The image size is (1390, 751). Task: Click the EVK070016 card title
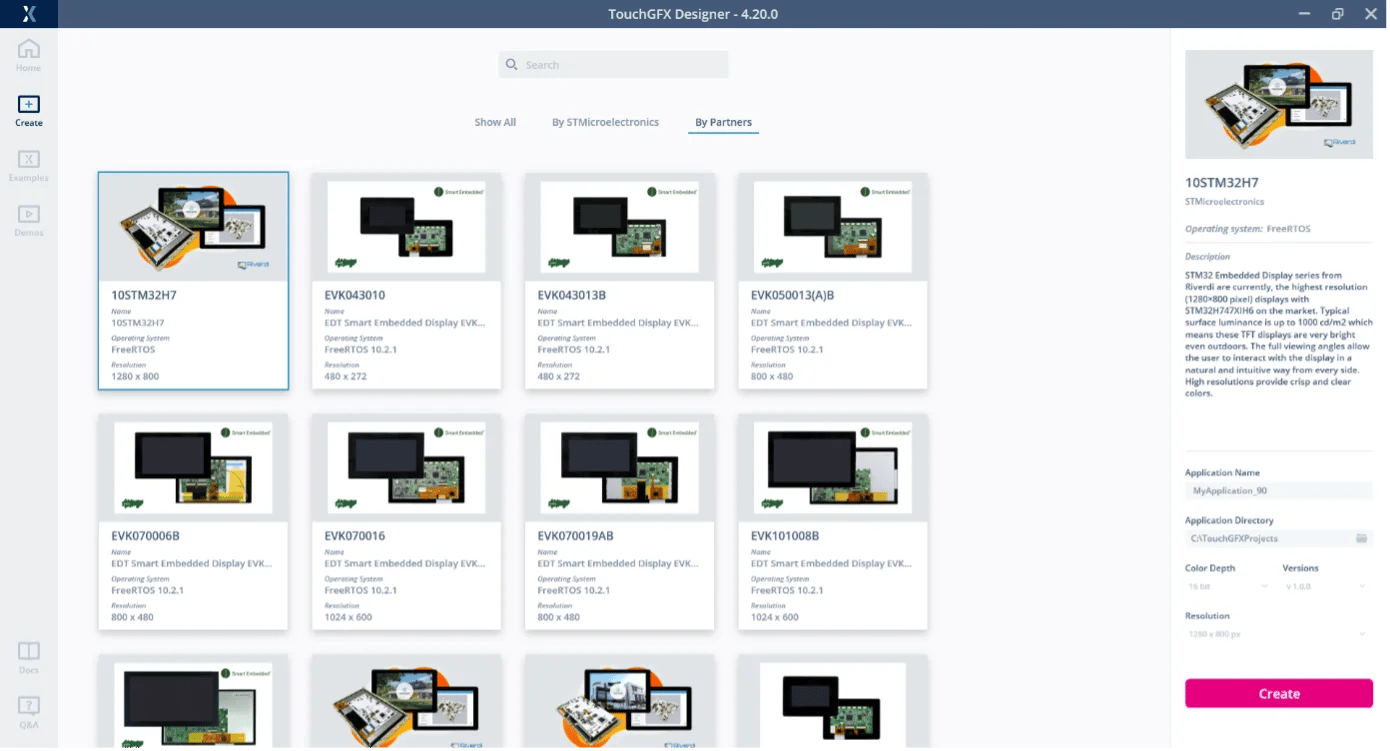[355, 537]
